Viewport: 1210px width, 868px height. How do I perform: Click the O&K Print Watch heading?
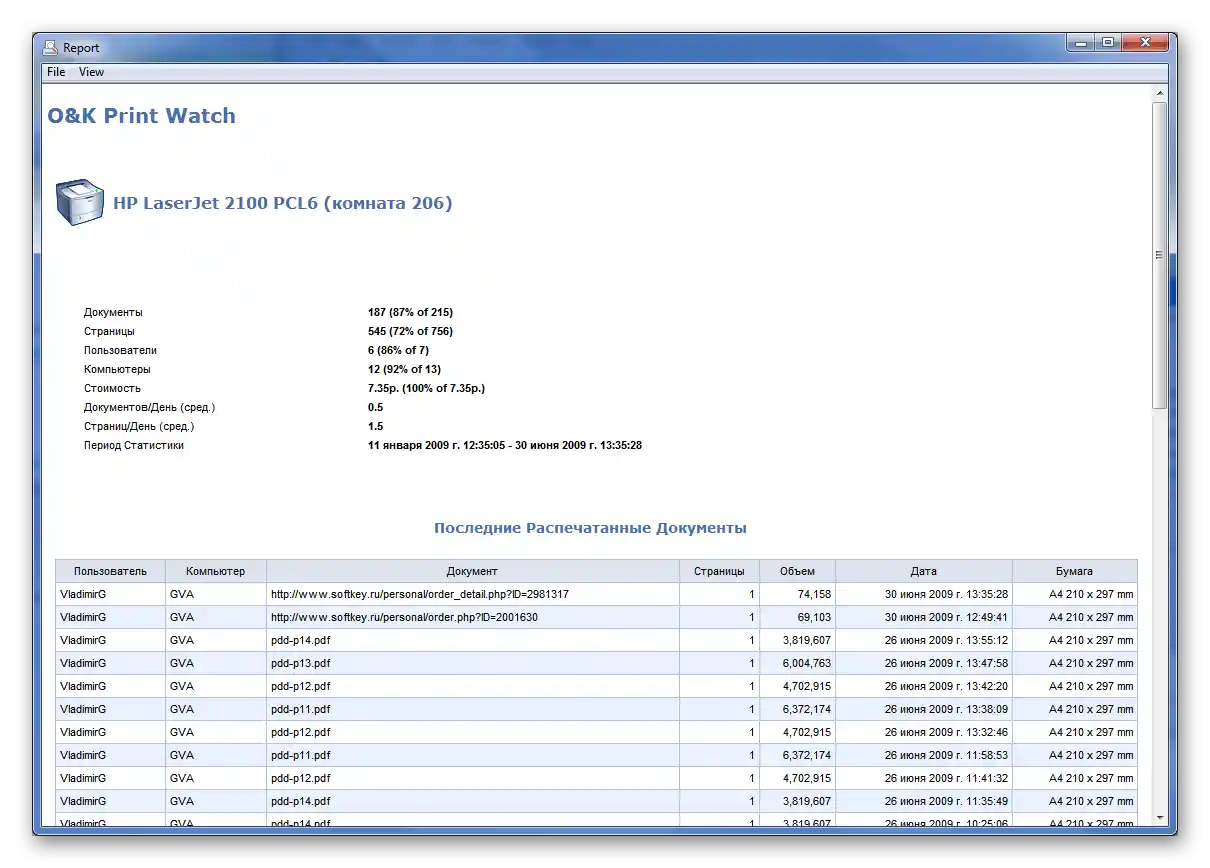click(142, 116)
